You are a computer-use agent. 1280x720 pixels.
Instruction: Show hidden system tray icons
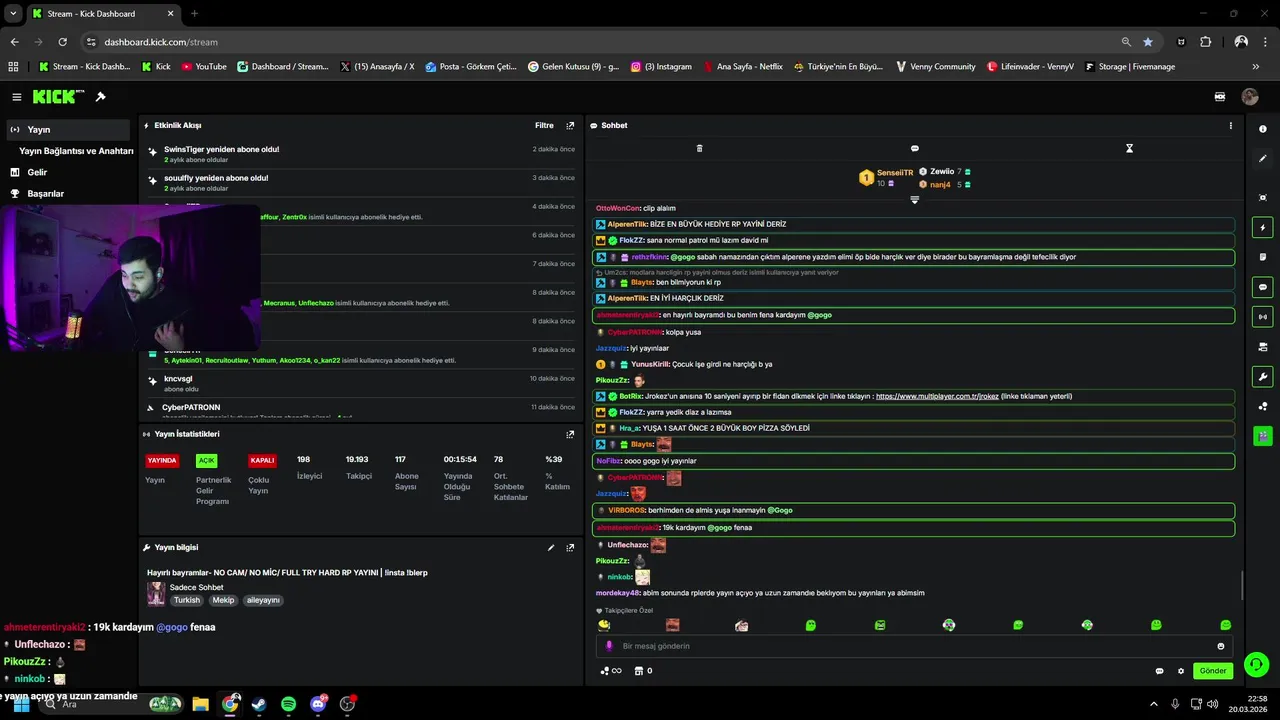[1153, 704]
